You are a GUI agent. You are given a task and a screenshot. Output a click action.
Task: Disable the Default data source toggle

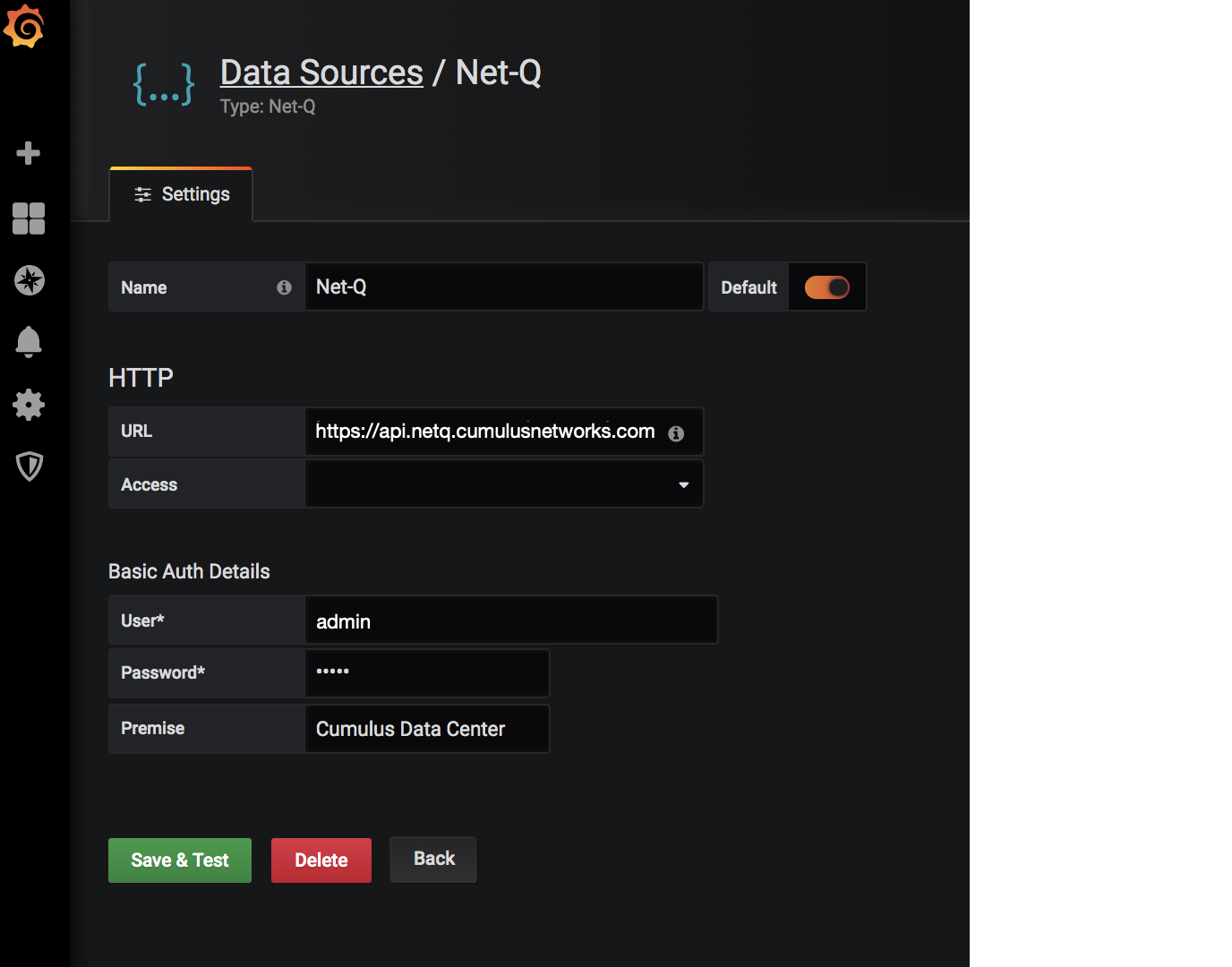click(x=826, y=287)
